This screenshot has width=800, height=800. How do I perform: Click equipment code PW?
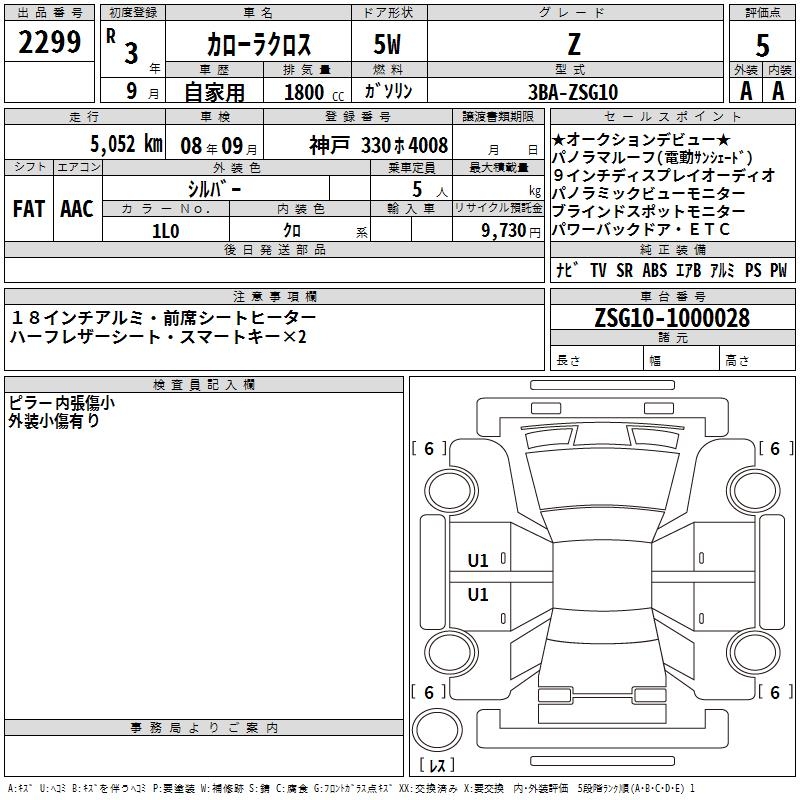coord(779,270)
